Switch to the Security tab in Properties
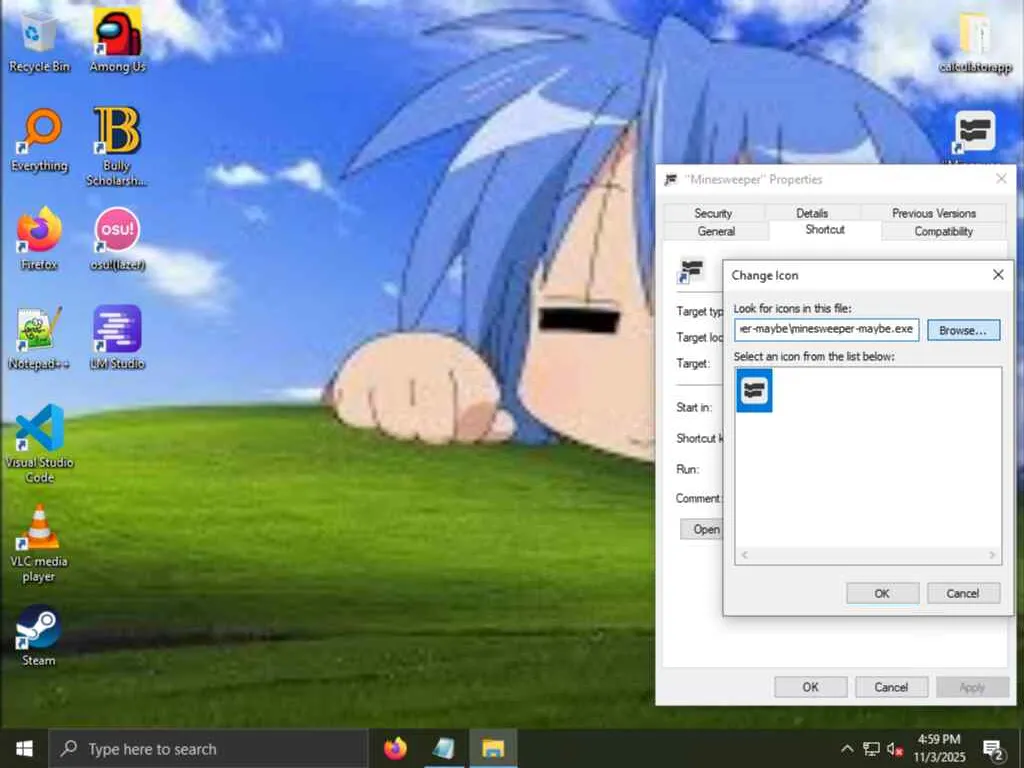This screenshot has height=768, width=1024. [713, 213]
